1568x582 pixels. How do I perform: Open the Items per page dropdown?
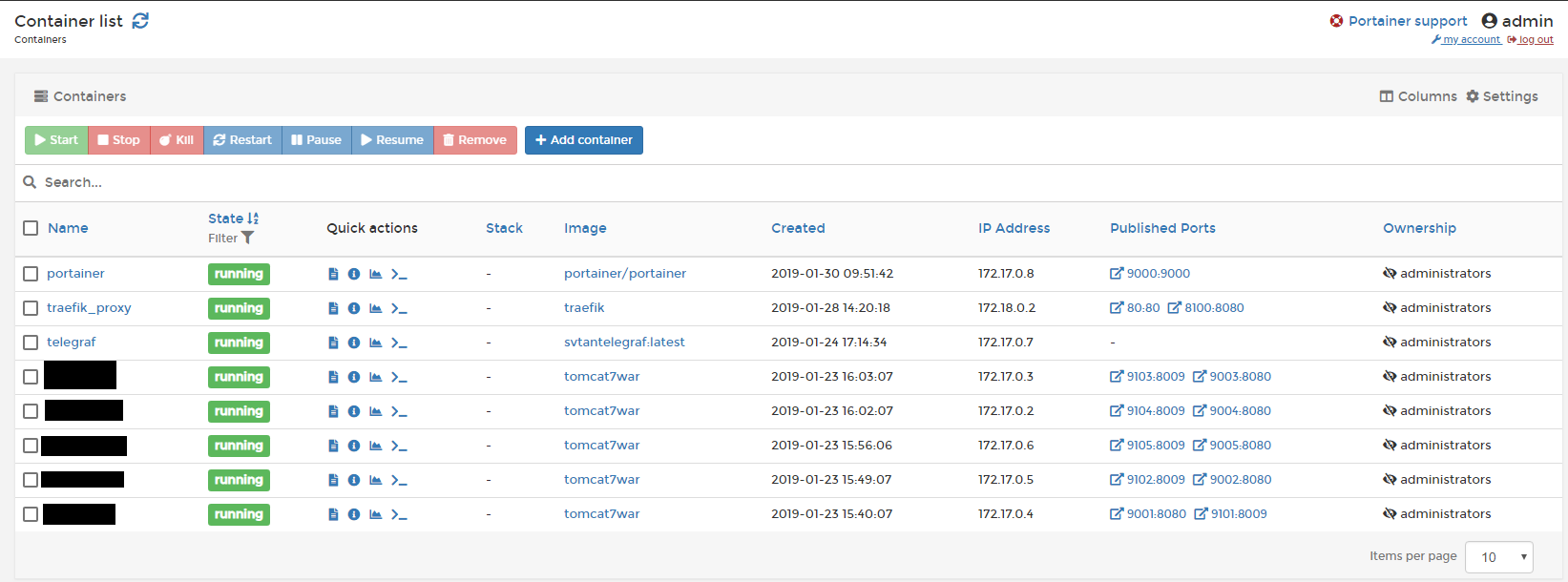click(1498, 557)
